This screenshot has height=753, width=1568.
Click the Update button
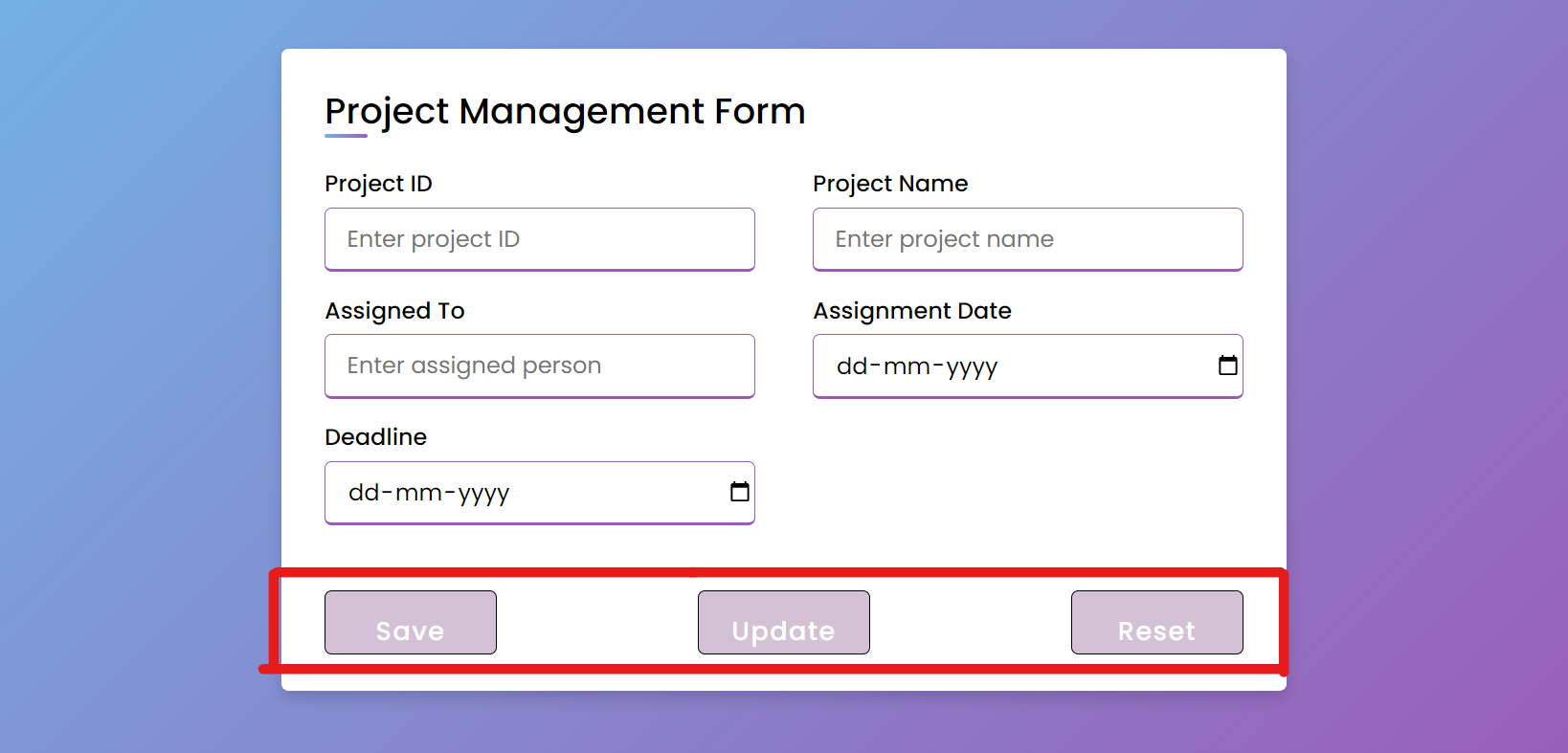pyautogui.click(x=783, y=622)
